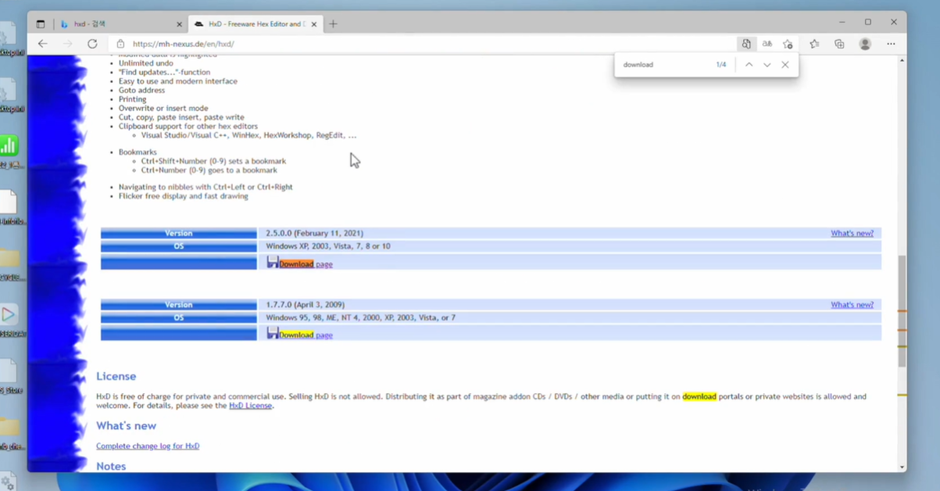This screenshot has width=940, height=491.
Task: Click the page vertical scrollbar thumb
Action: pos(902,311)
